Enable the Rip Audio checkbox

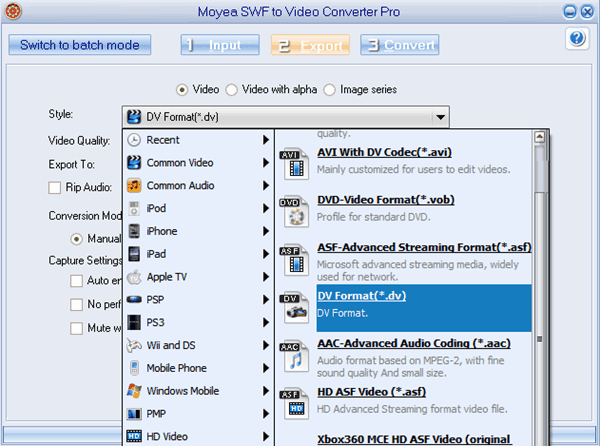(x=54, y=188)
